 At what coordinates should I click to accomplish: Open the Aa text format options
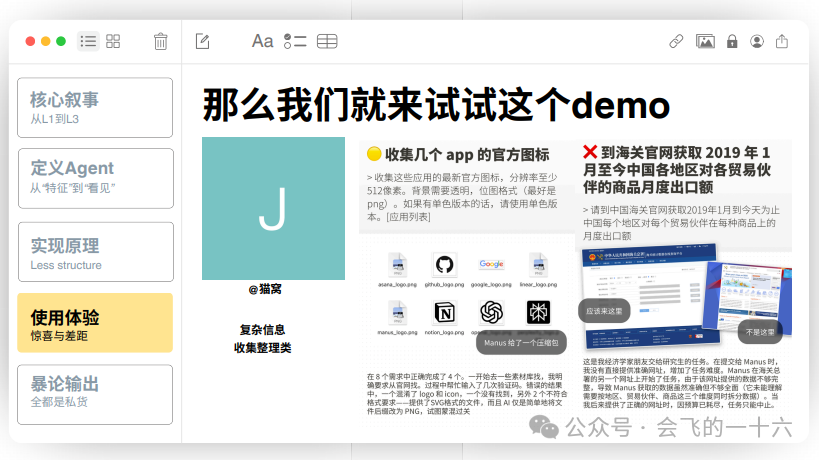click(262, 41)
